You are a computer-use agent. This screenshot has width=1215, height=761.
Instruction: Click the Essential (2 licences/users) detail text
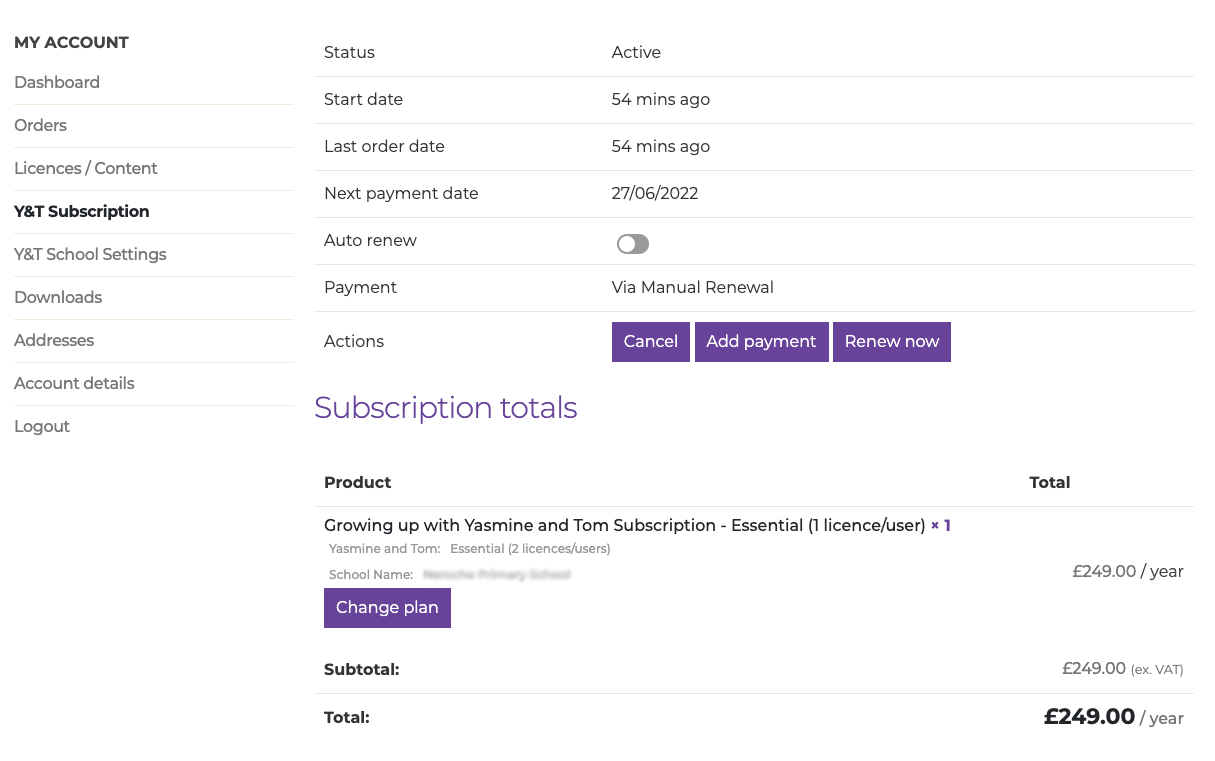pyautogui.click(x=530, y=548)
